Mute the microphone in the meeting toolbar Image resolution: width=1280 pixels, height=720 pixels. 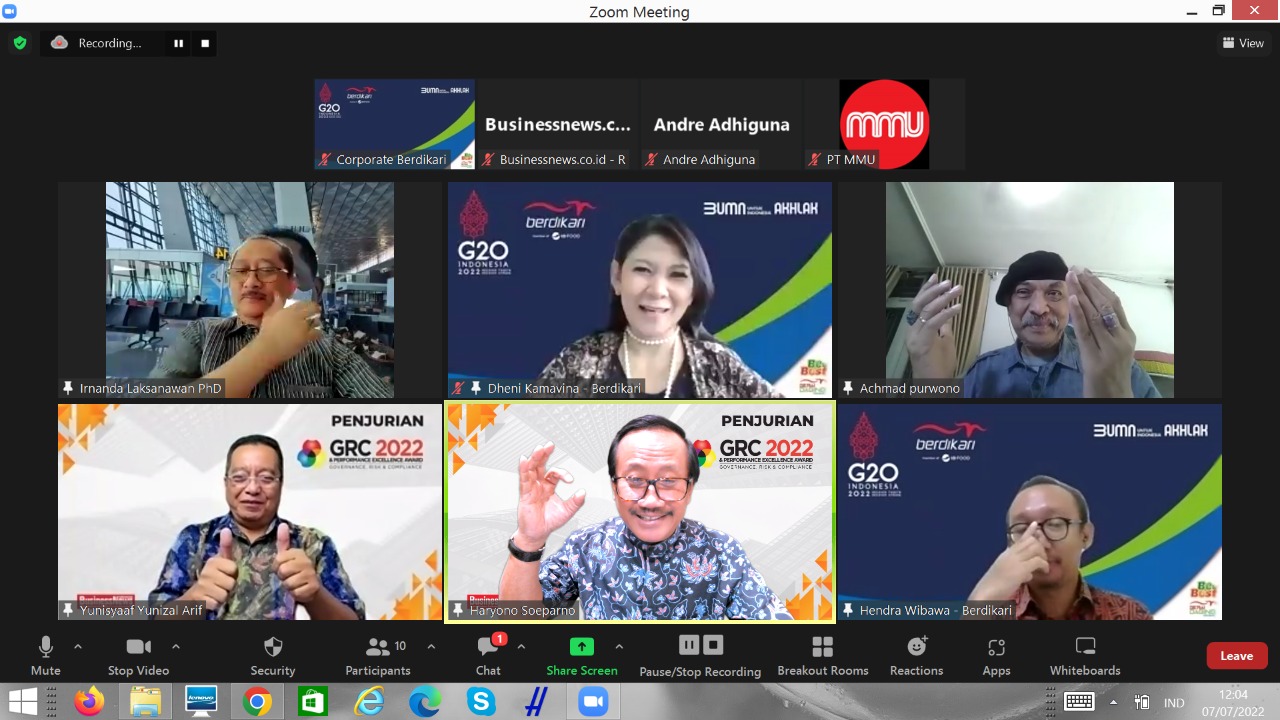click(45, 656)
